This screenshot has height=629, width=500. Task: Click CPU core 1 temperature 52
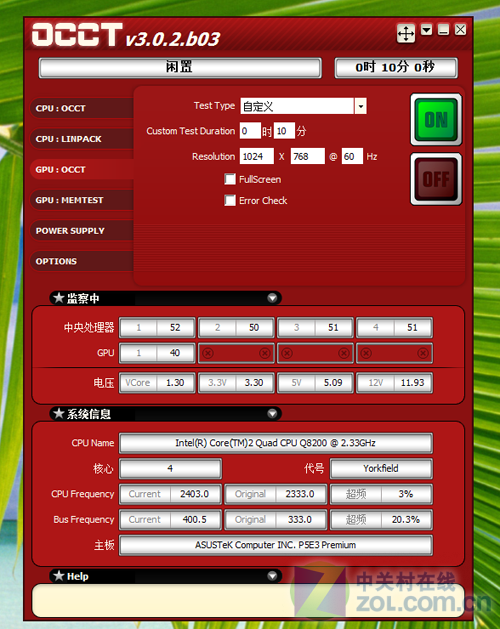pos(175,328)
